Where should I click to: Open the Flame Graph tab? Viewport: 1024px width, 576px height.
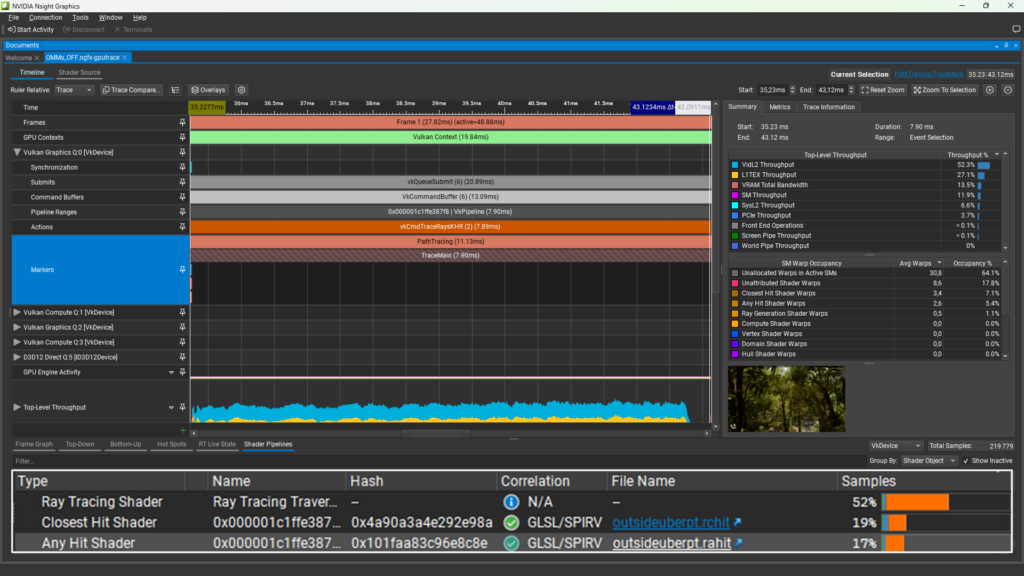(34, 444)
